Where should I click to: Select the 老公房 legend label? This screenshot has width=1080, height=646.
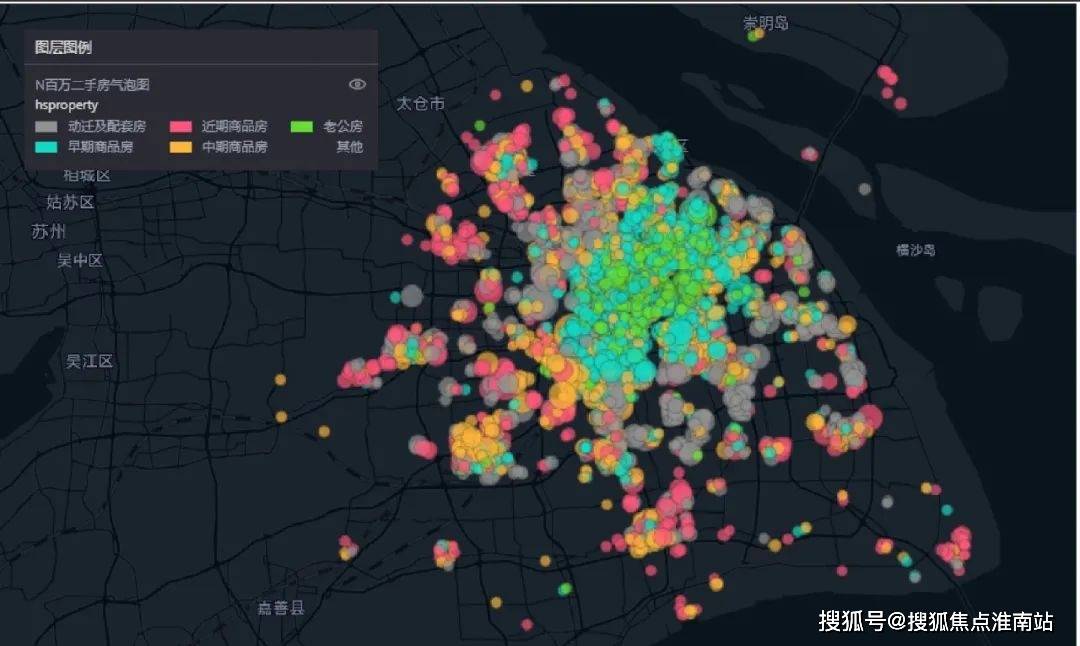coord(343,126)
